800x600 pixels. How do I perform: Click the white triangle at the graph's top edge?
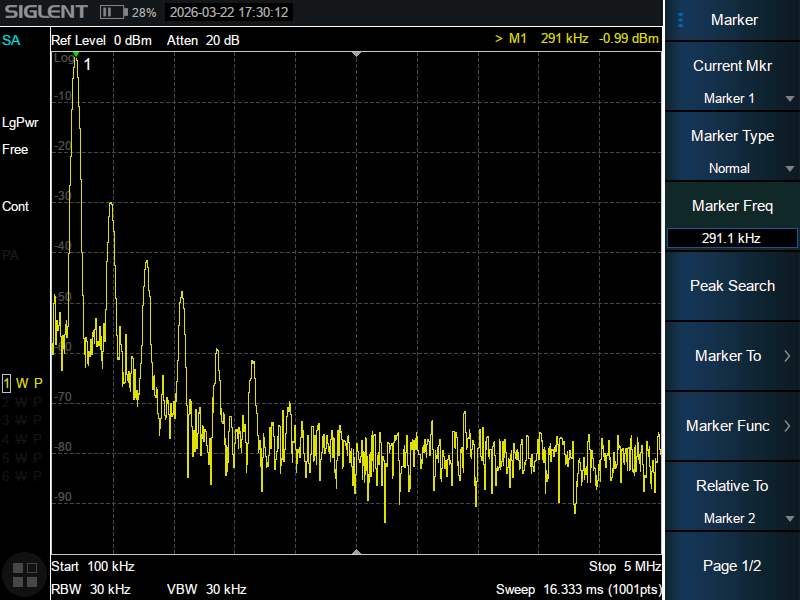(356, 54)
